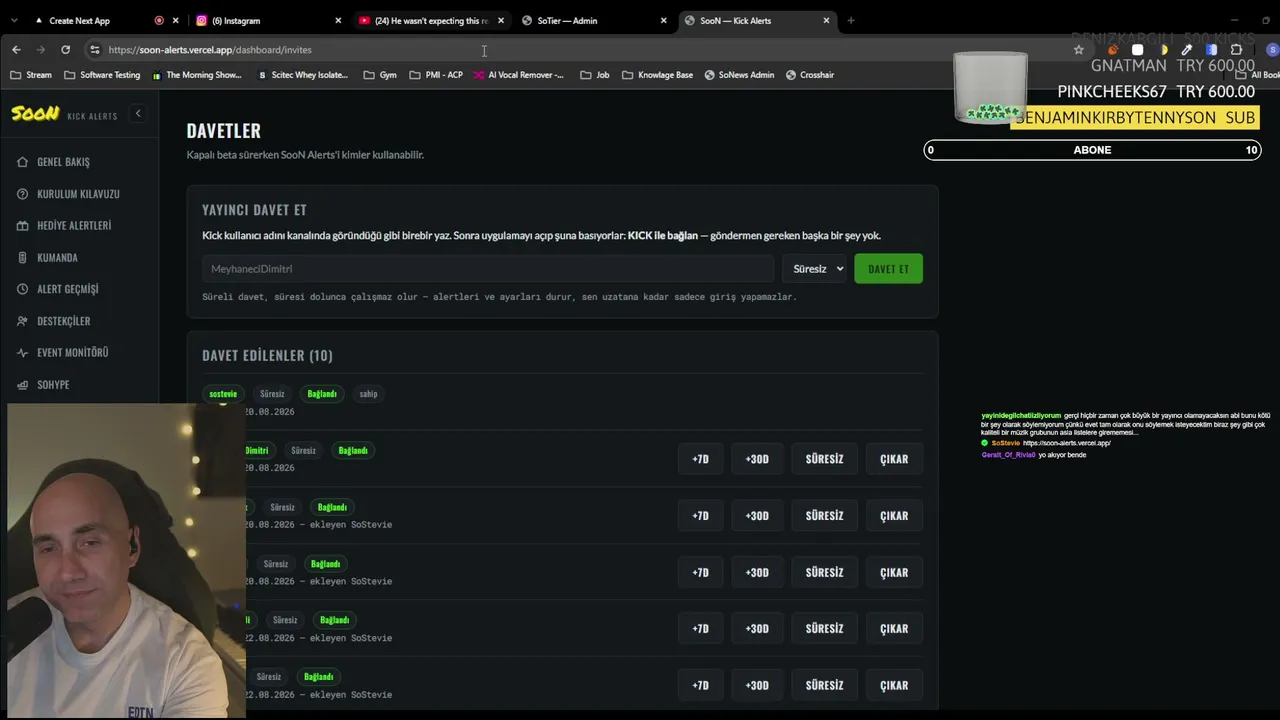Open Destekçiler via its people icon
The image size is (1280, 720).
point(23,321)
